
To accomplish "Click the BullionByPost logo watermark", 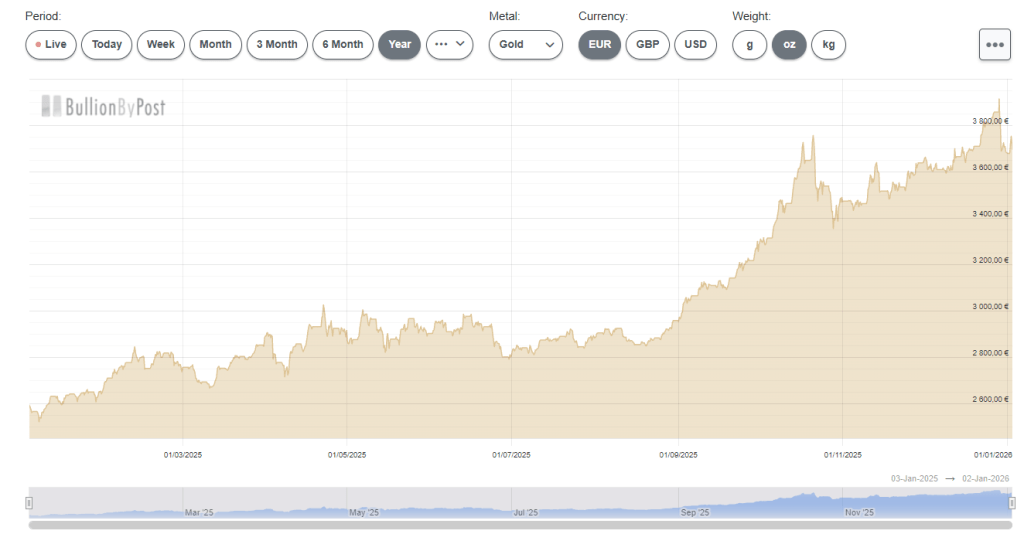I will point(103,107).
